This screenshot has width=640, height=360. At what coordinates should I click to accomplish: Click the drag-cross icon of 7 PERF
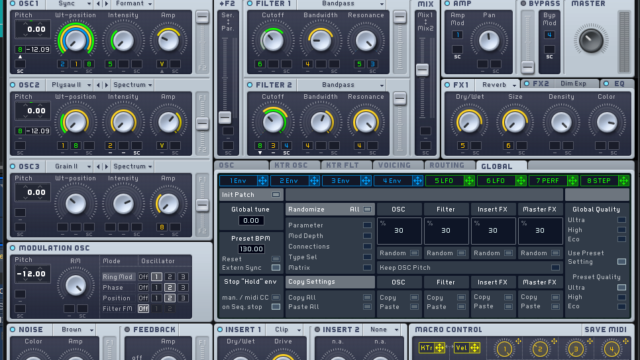click(x=572, y=180)
